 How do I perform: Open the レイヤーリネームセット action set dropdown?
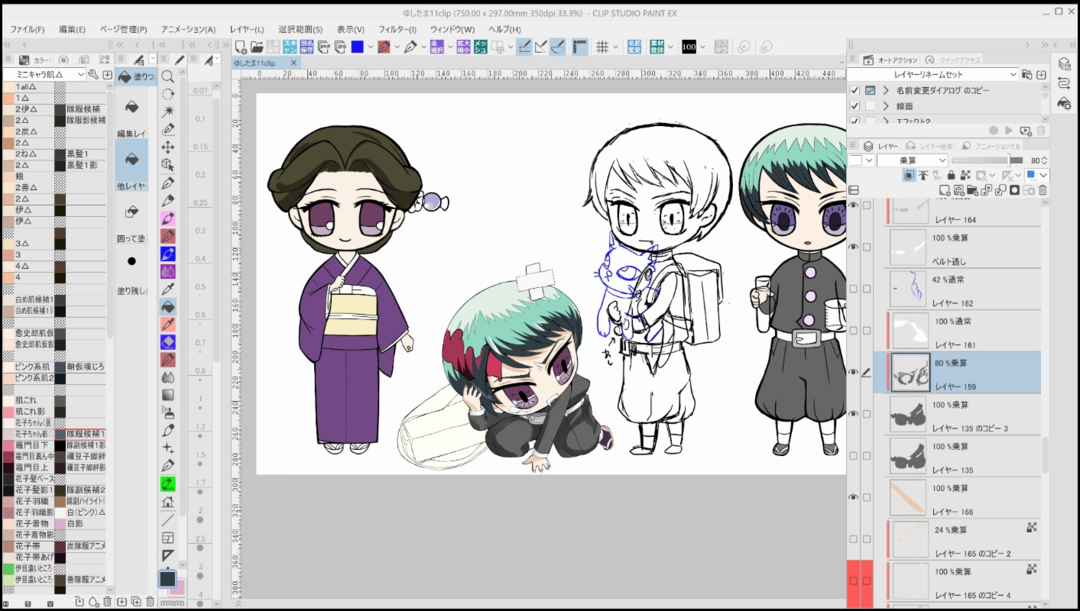(x=932, y=74)
